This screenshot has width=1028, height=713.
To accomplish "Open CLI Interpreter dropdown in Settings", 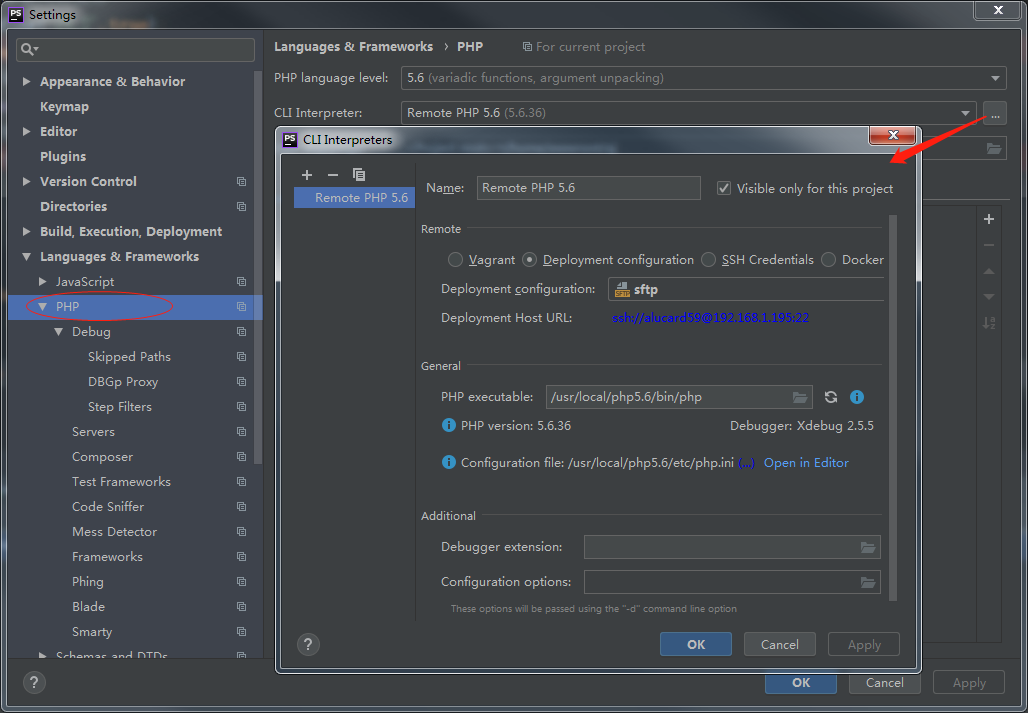I will [x=688, y=113].
